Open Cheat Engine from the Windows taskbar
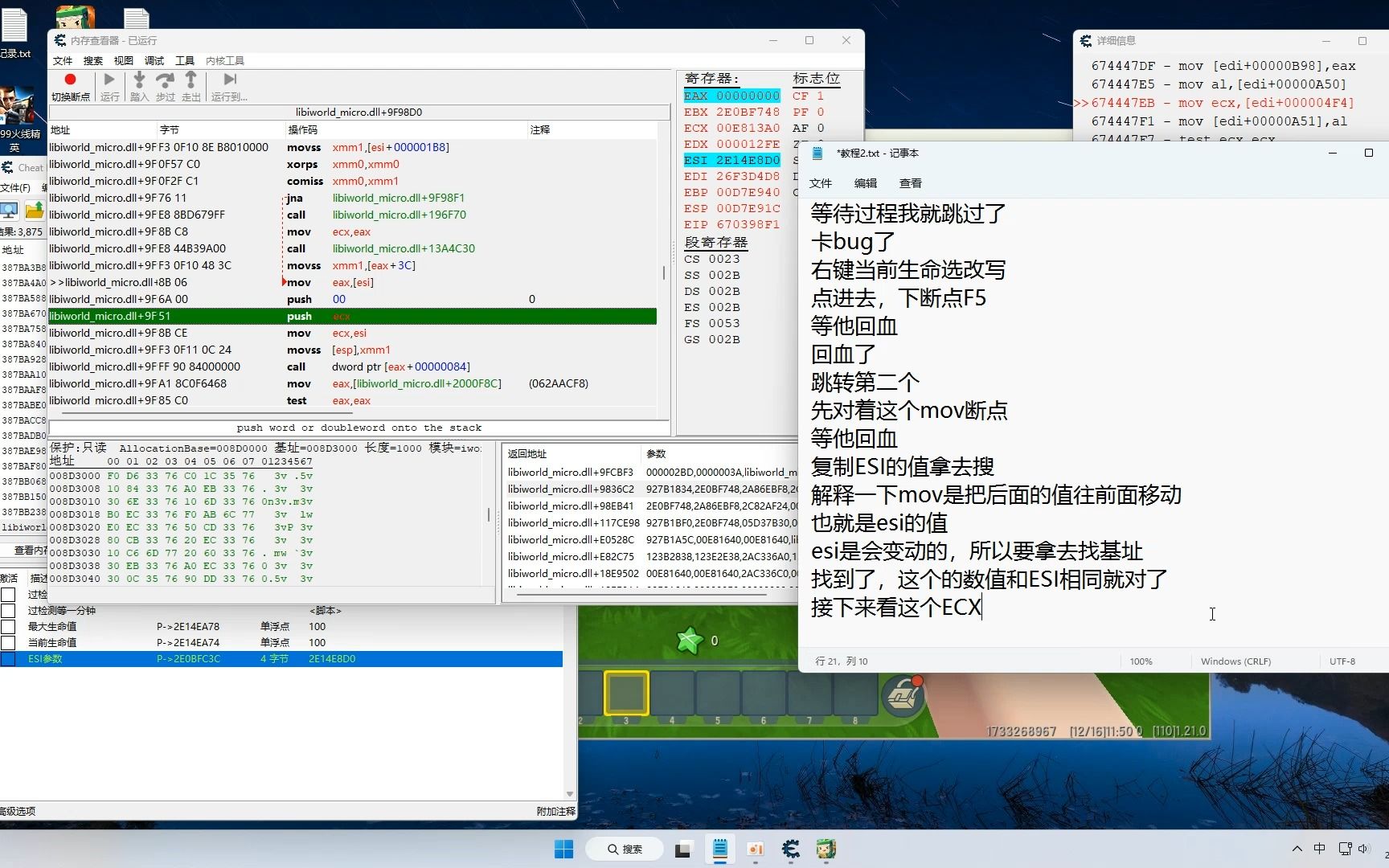The image size is (1389, 868). [789, 849]
